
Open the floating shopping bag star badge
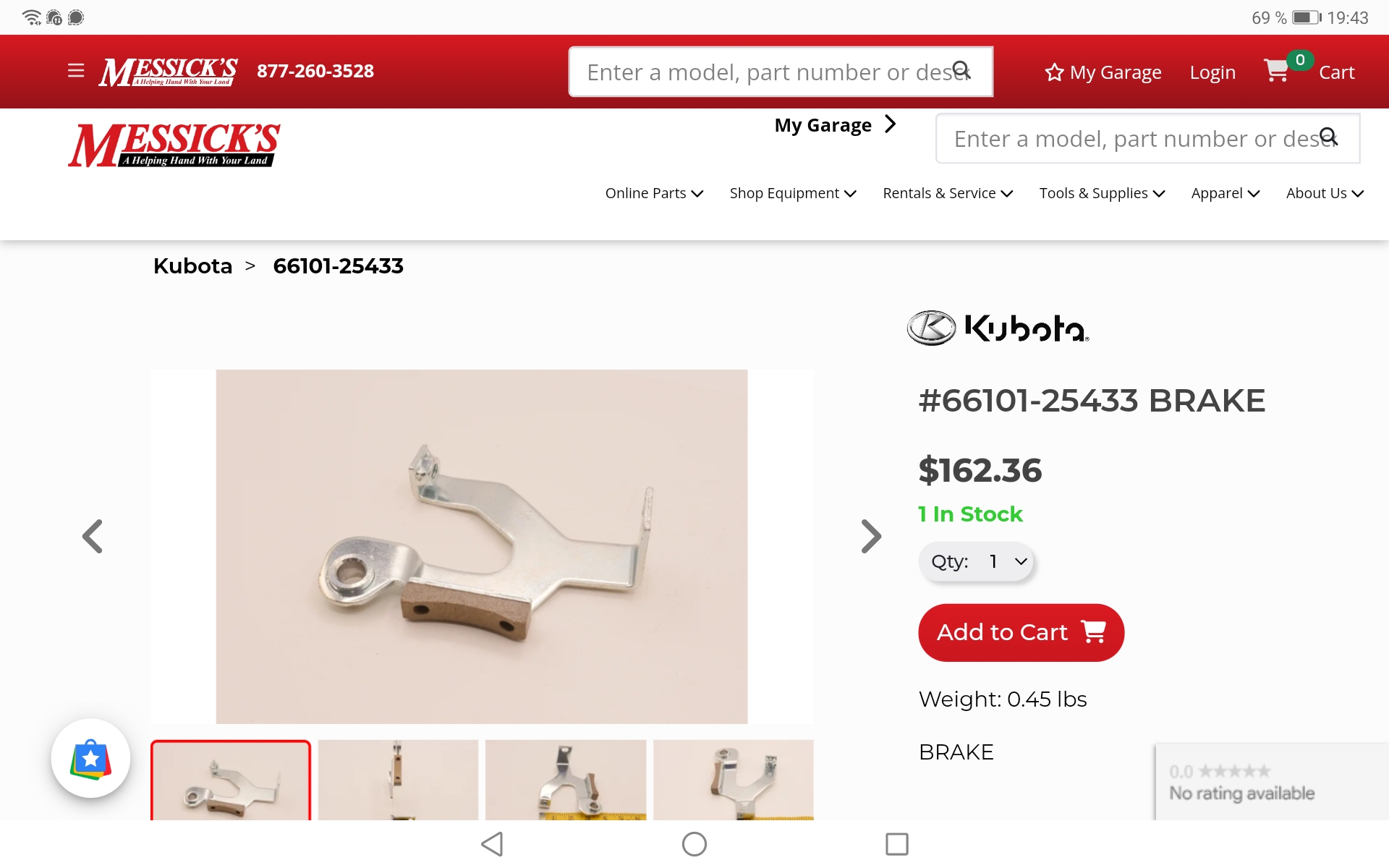coord(90,758)
